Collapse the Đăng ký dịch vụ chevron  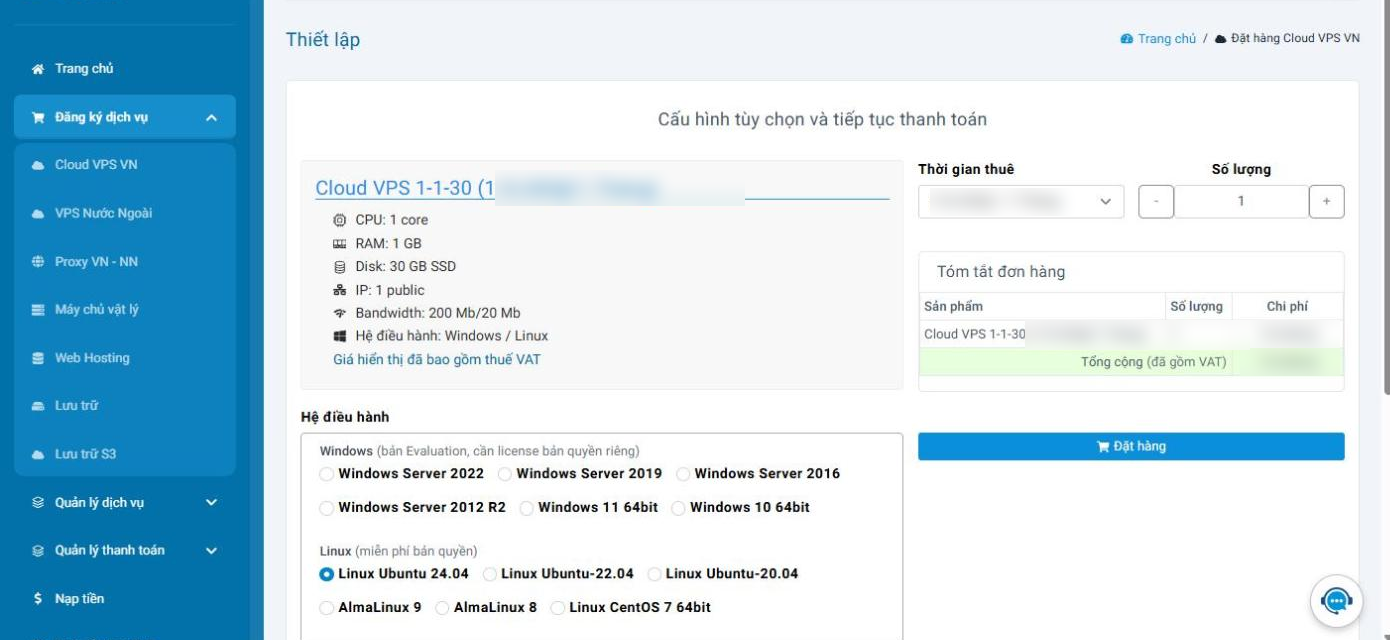211,118
